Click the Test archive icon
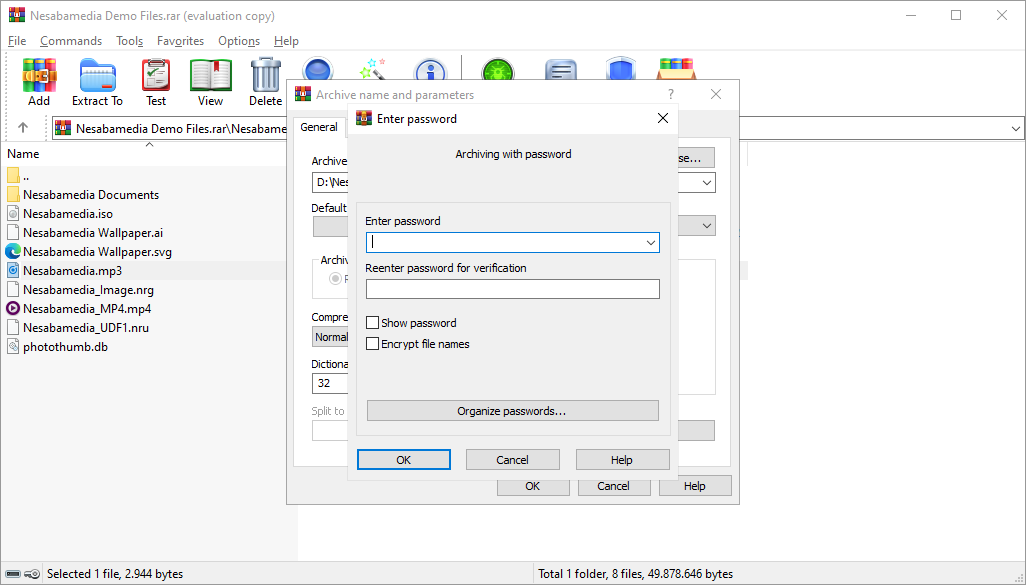 coord(156,76)
